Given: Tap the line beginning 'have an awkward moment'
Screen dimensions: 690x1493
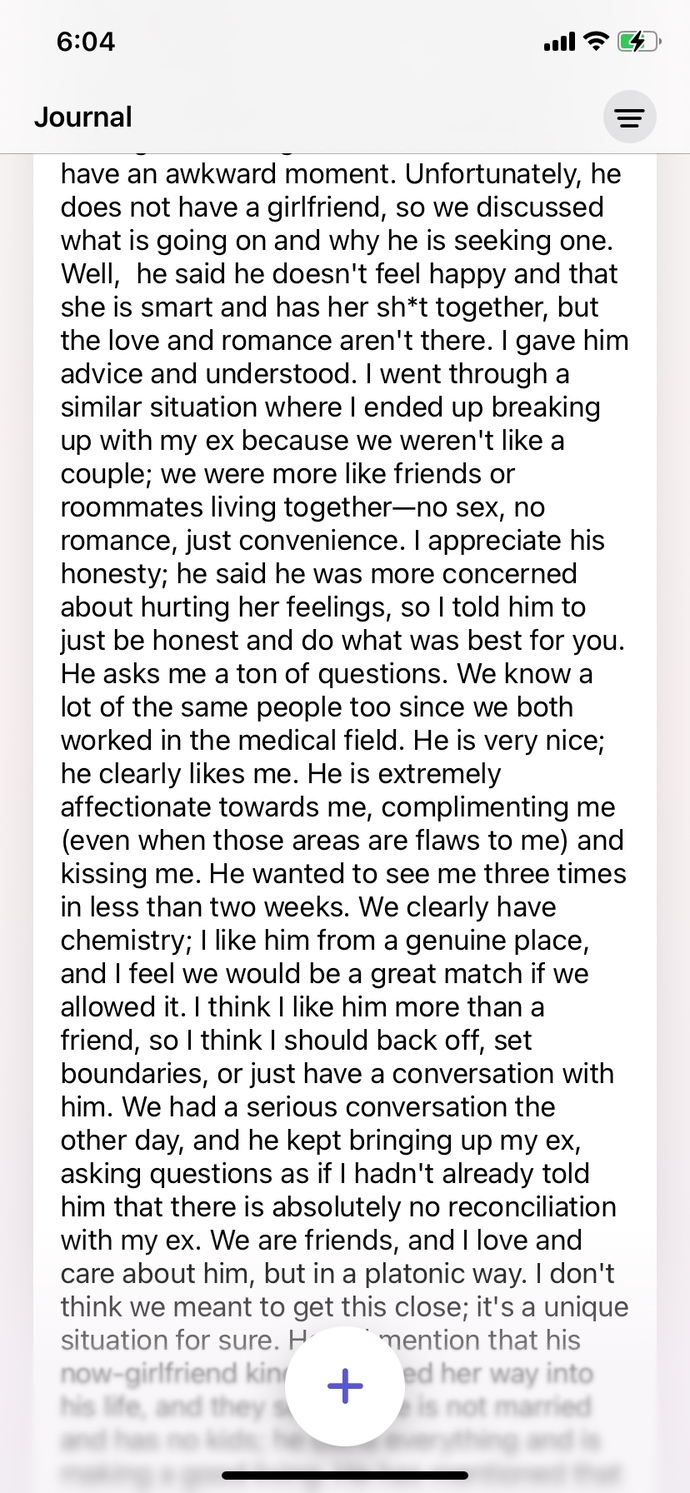Looking at the screenshot, I should (x=341, y=174).
